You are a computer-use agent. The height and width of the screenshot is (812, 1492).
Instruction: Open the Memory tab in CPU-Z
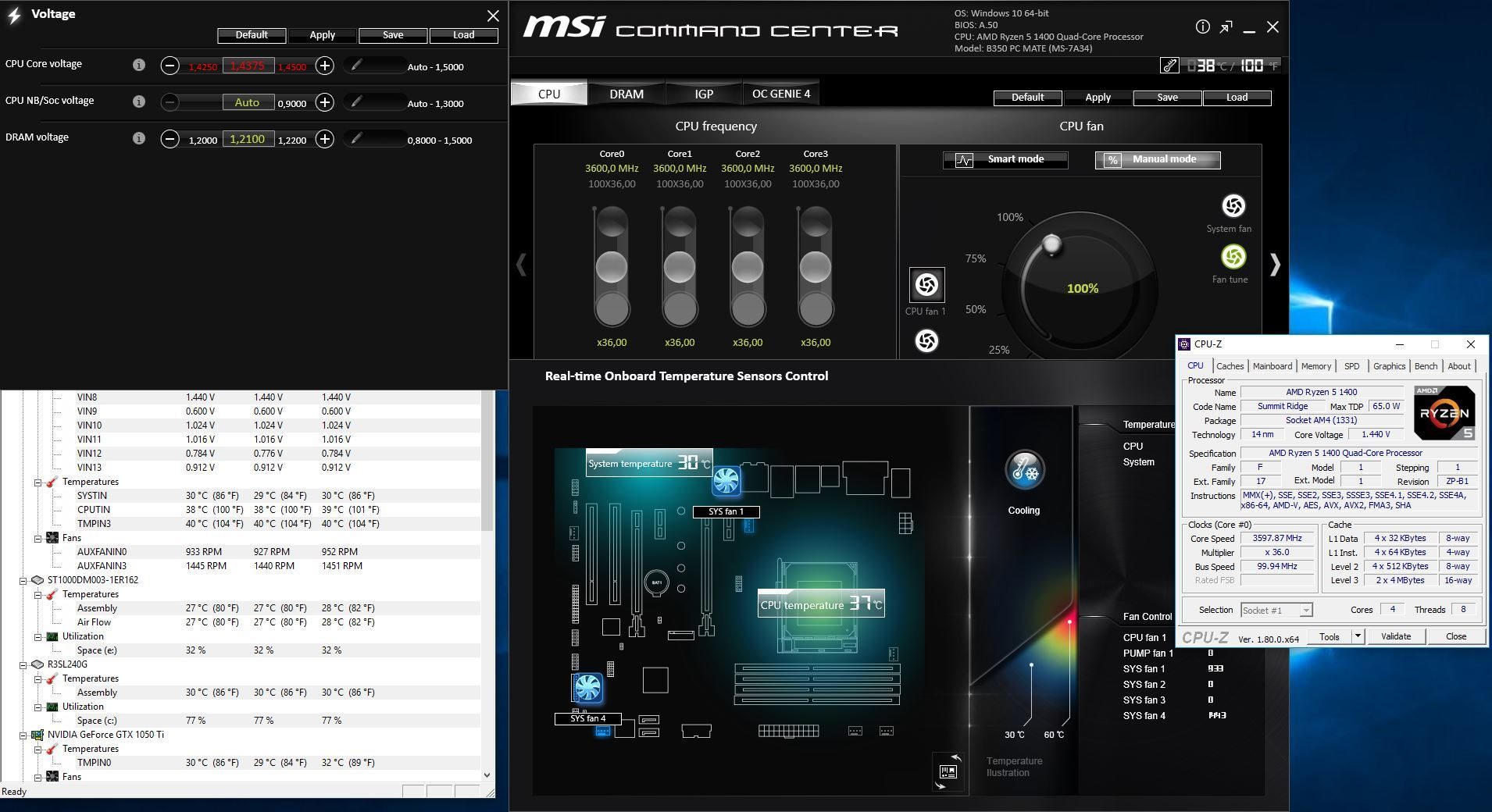click(1315, 366)
